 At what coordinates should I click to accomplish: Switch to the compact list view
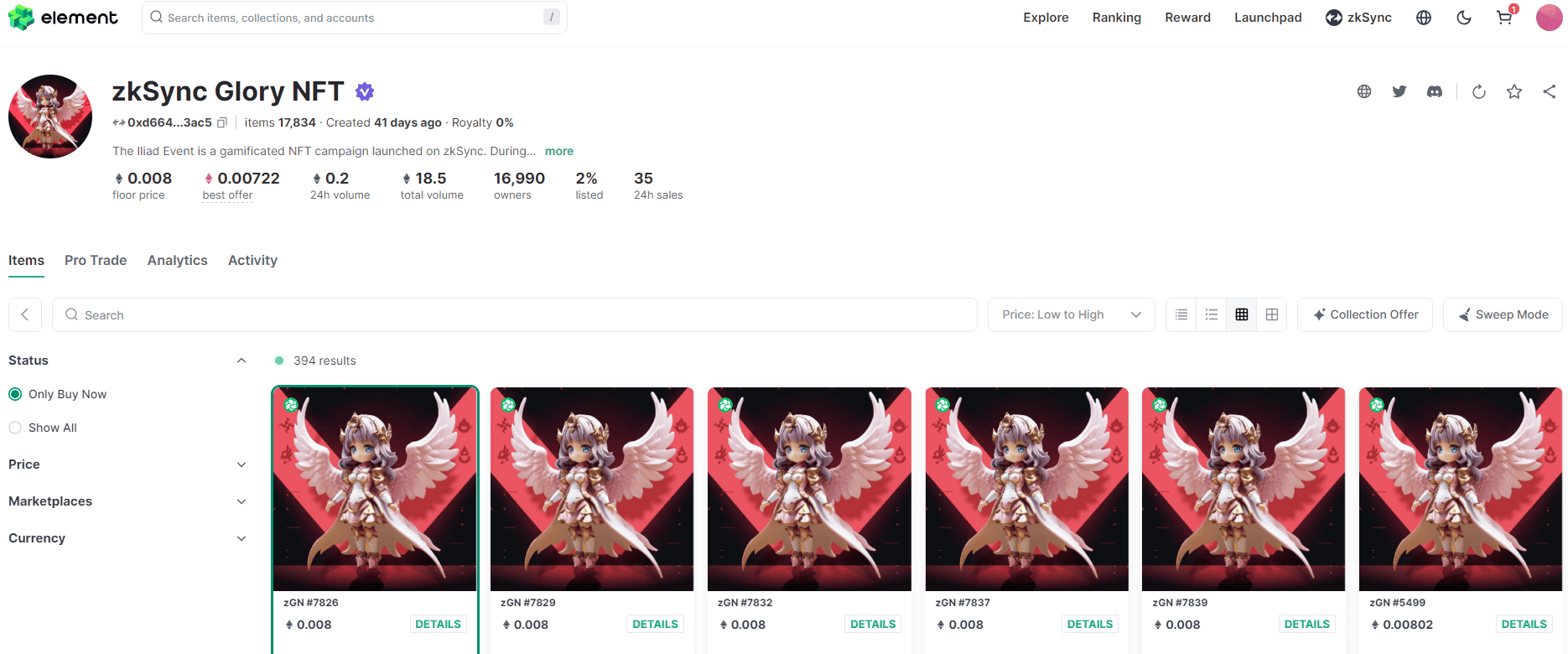tap(1181, 314)
